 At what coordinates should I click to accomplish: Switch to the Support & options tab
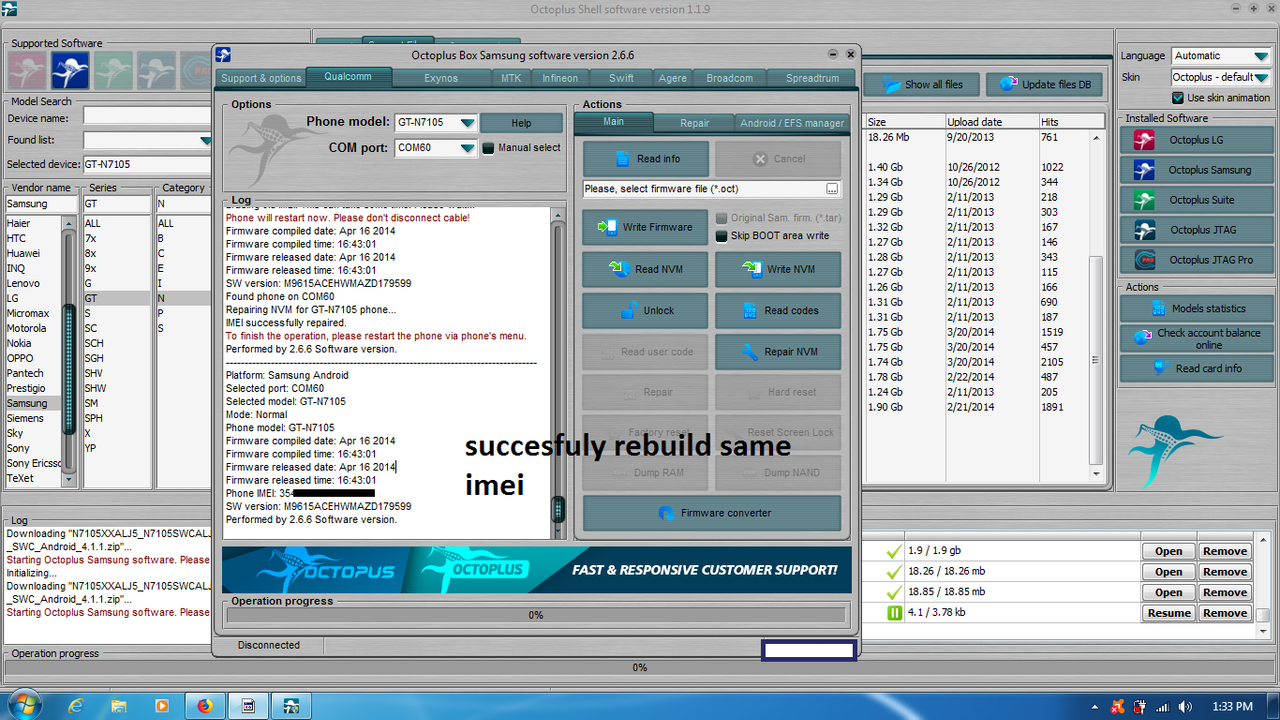[261, 78]
